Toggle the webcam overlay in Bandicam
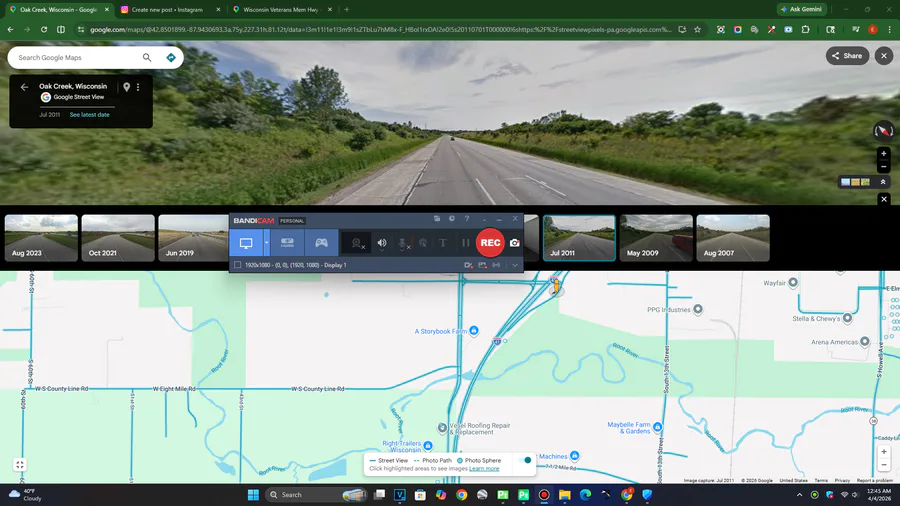 coord(357,243)
